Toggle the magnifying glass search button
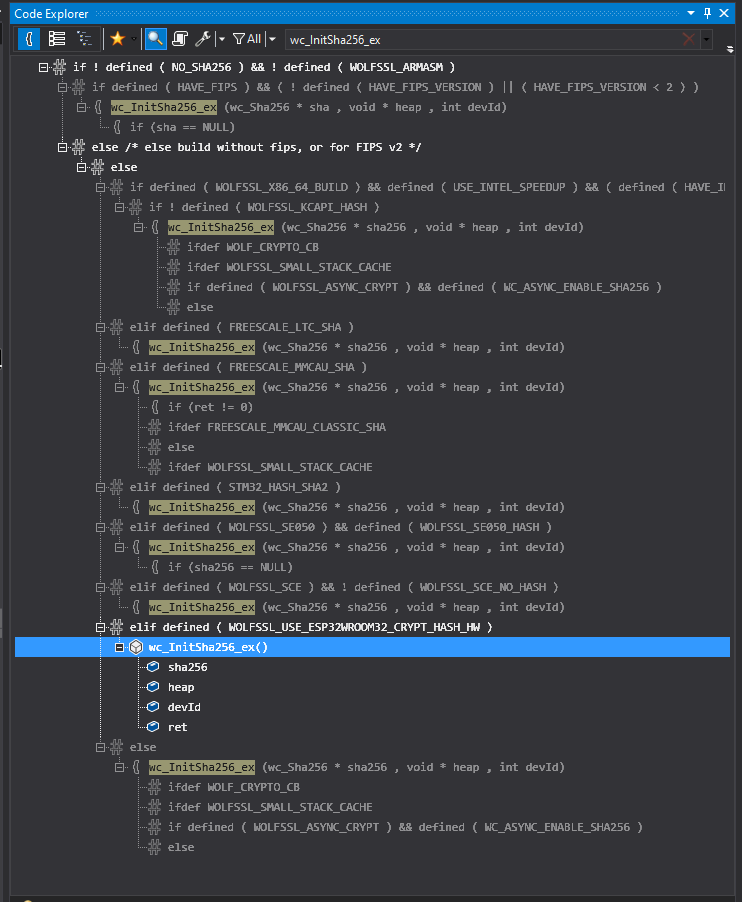742x902 pixels. pos(155,39)
